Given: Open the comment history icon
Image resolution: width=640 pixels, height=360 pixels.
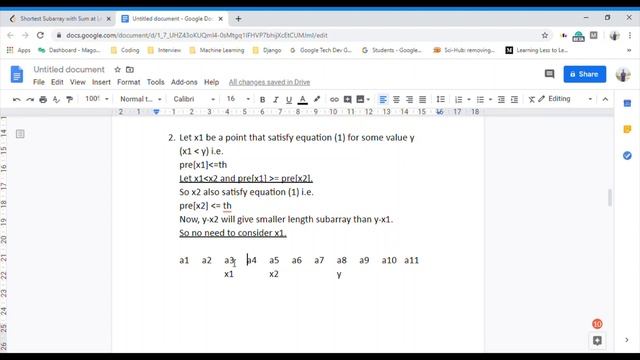Looking at the screenshot, I should click(549, 74).
